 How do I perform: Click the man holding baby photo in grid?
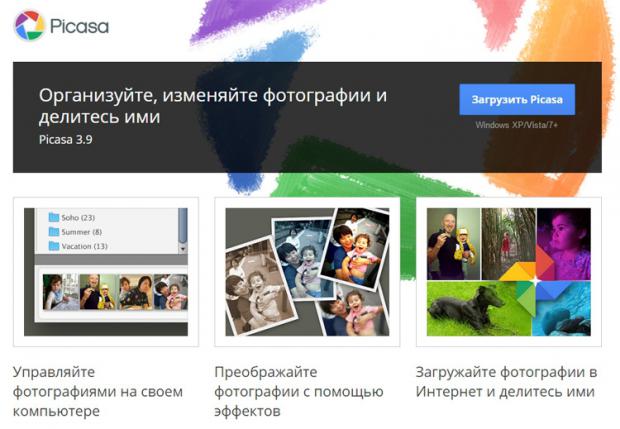click(x=454, y=244)
